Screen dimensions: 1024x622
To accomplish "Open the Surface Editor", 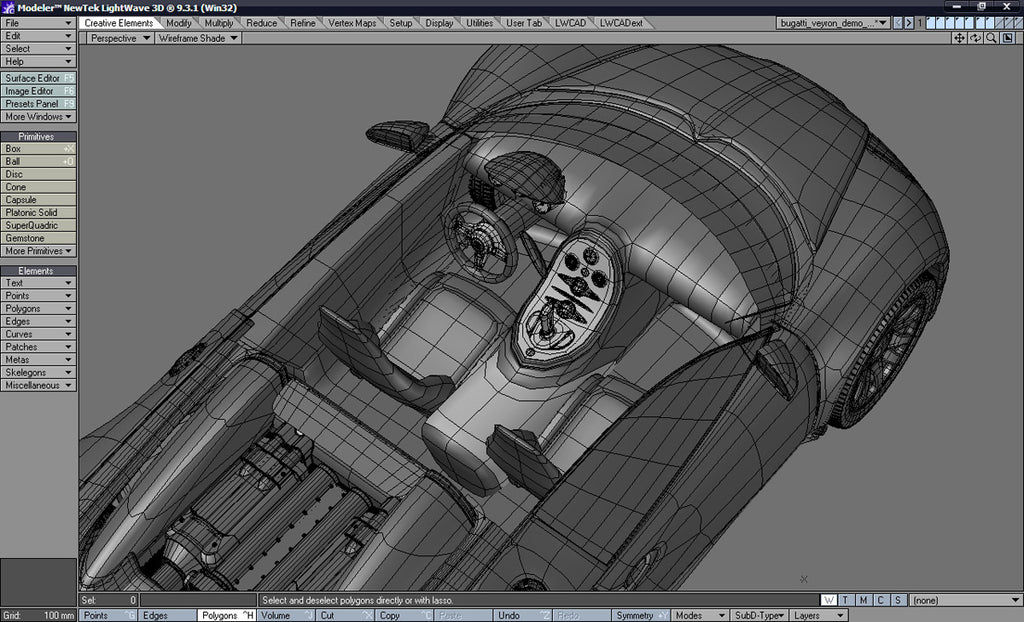I will pos(38,77).
